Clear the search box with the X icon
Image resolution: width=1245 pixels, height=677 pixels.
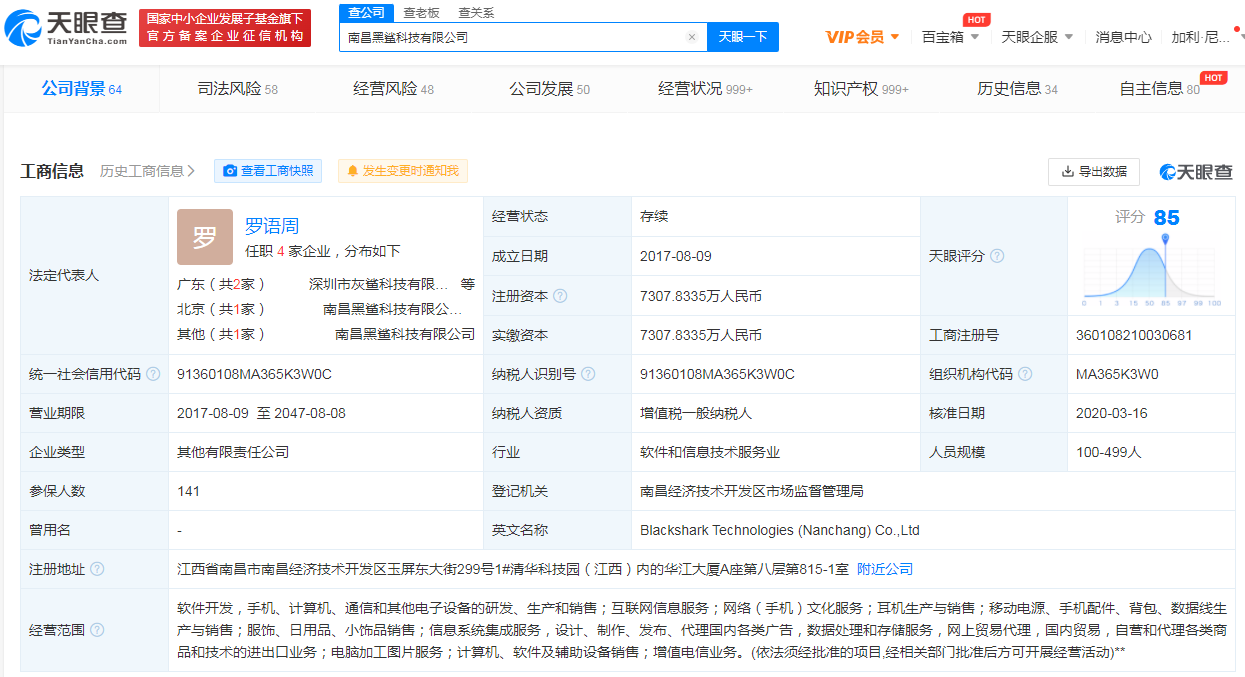pyautogui.click(x=691, y=37)
